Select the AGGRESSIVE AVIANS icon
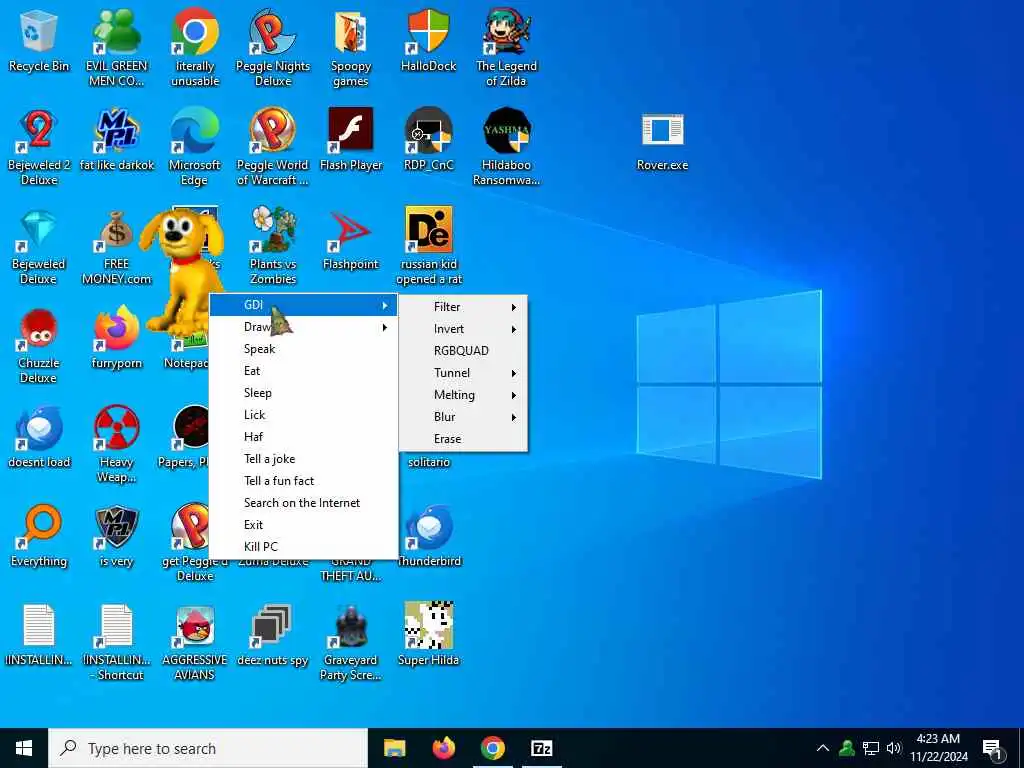Viewport: 1024px width, 768px height. click(x=195, y=626)
